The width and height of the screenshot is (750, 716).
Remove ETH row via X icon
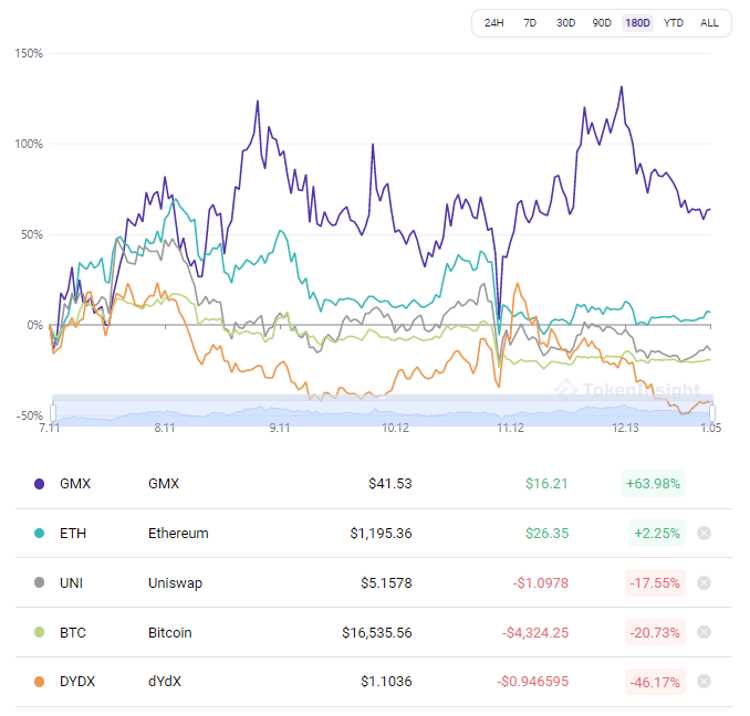click(x=704, y=533)
